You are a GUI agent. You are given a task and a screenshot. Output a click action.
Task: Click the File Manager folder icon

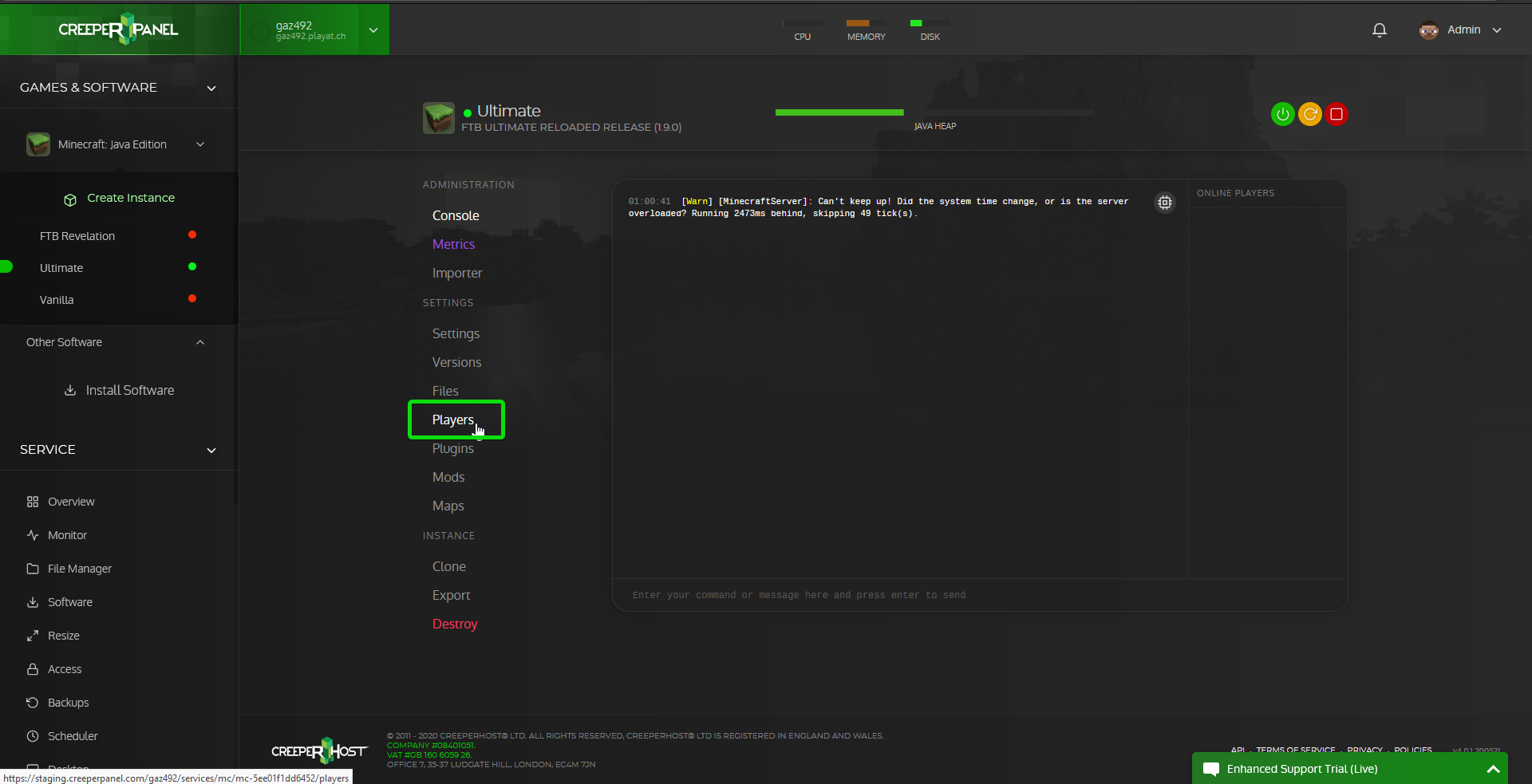[33, 569]
